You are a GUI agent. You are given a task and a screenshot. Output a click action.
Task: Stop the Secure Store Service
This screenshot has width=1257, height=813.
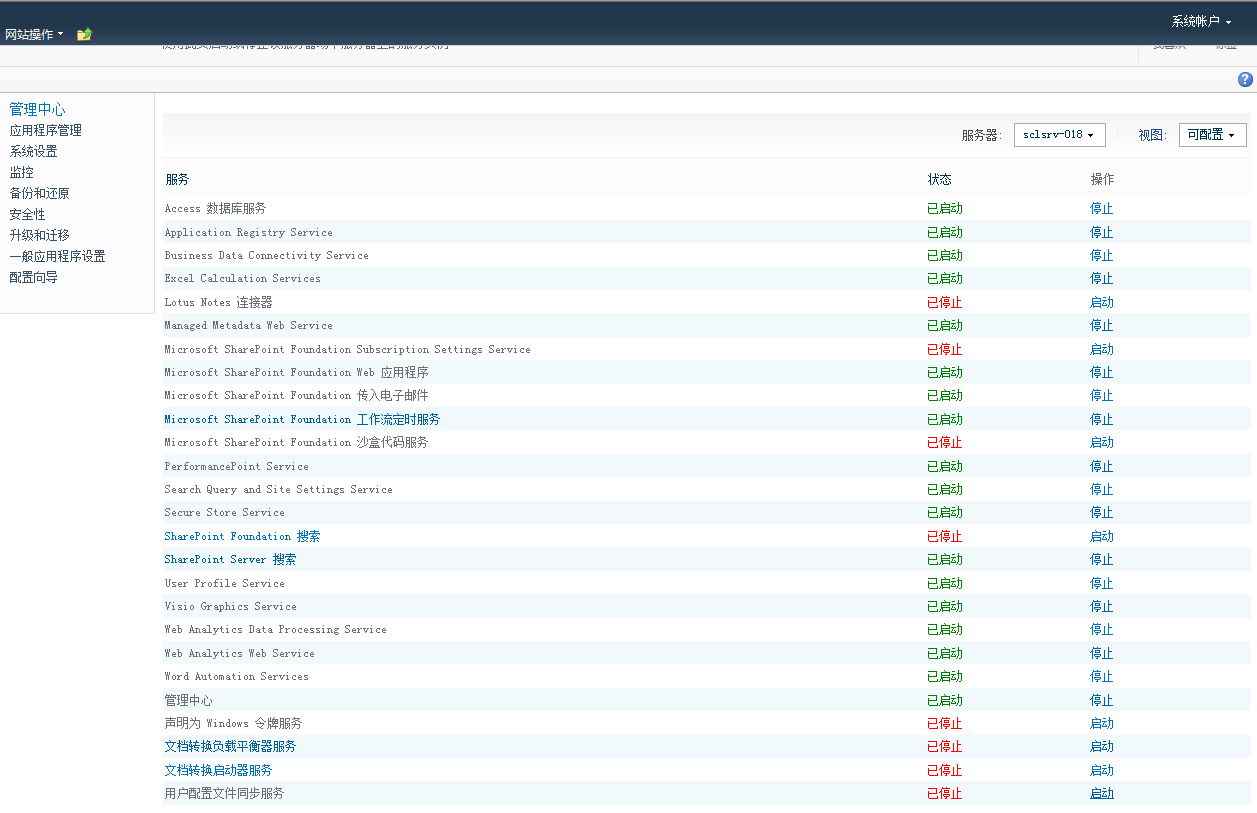1101,512
